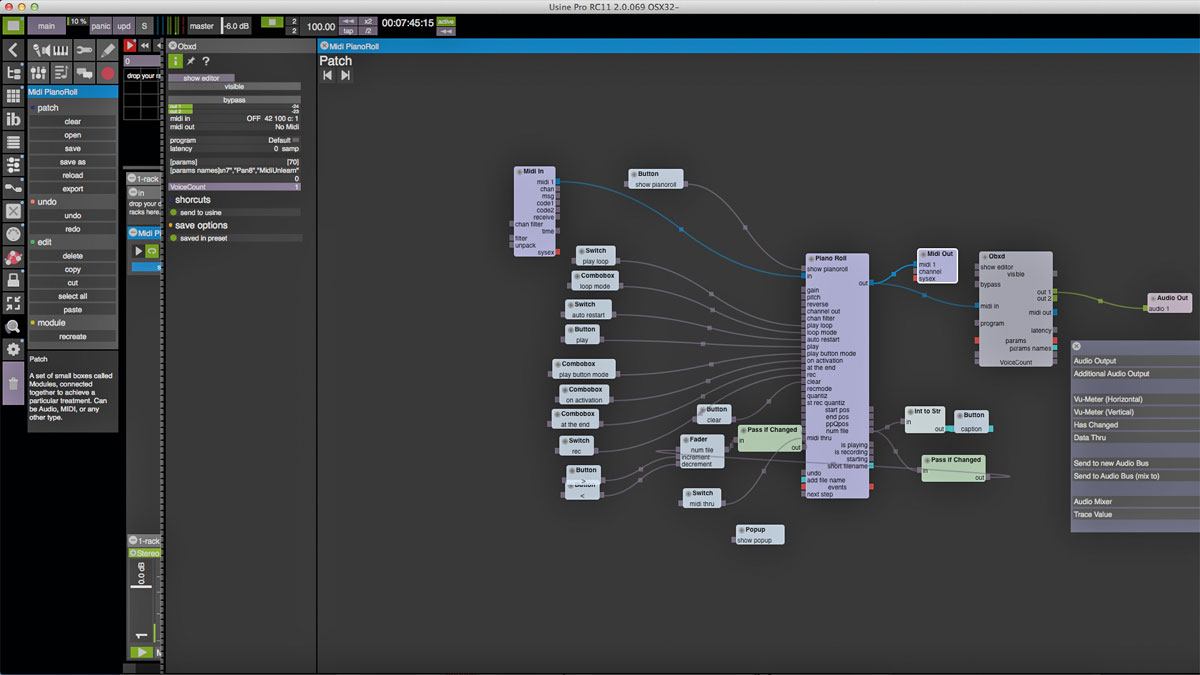
Task: Select the pencil edit icon
Action: tap(107, 50)
